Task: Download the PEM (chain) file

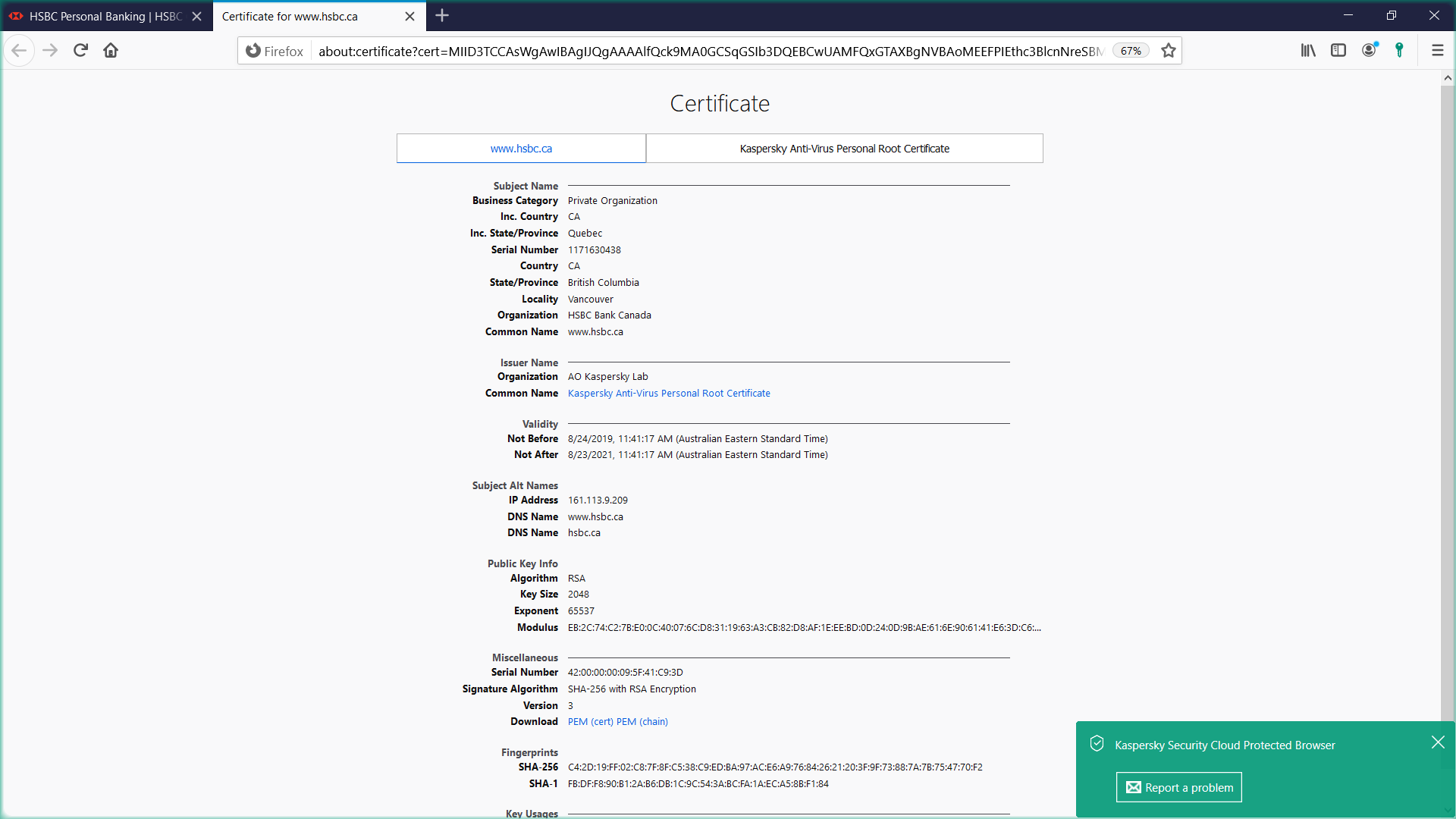Action: 642,721
